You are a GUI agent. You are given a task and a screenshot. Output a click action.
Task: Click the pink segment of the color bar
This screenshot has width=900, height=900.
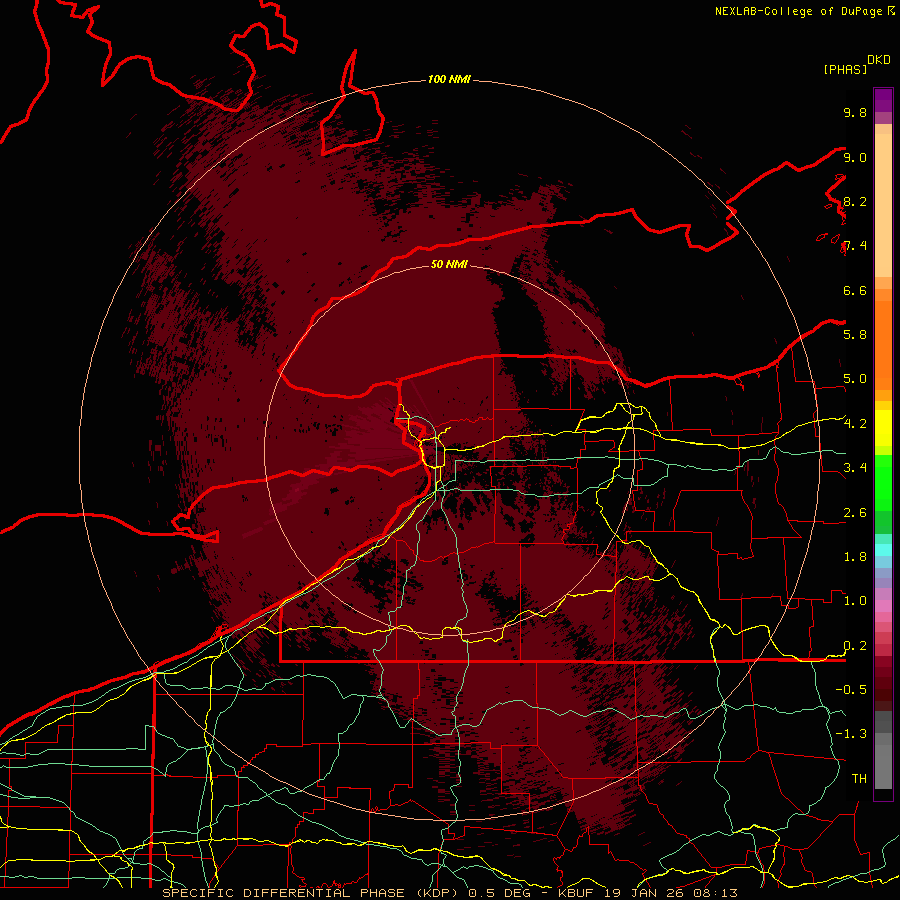[883, 606]
